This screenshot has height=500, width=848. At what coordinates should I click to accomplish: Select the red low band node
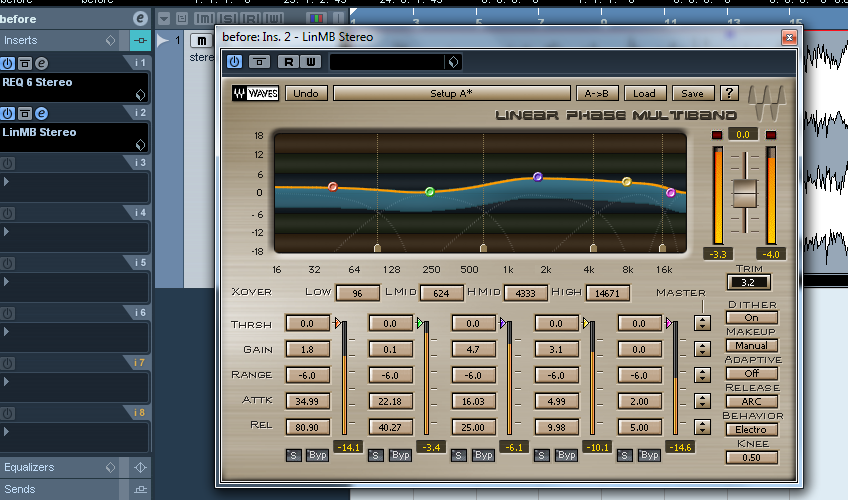[x=333, y=187]
